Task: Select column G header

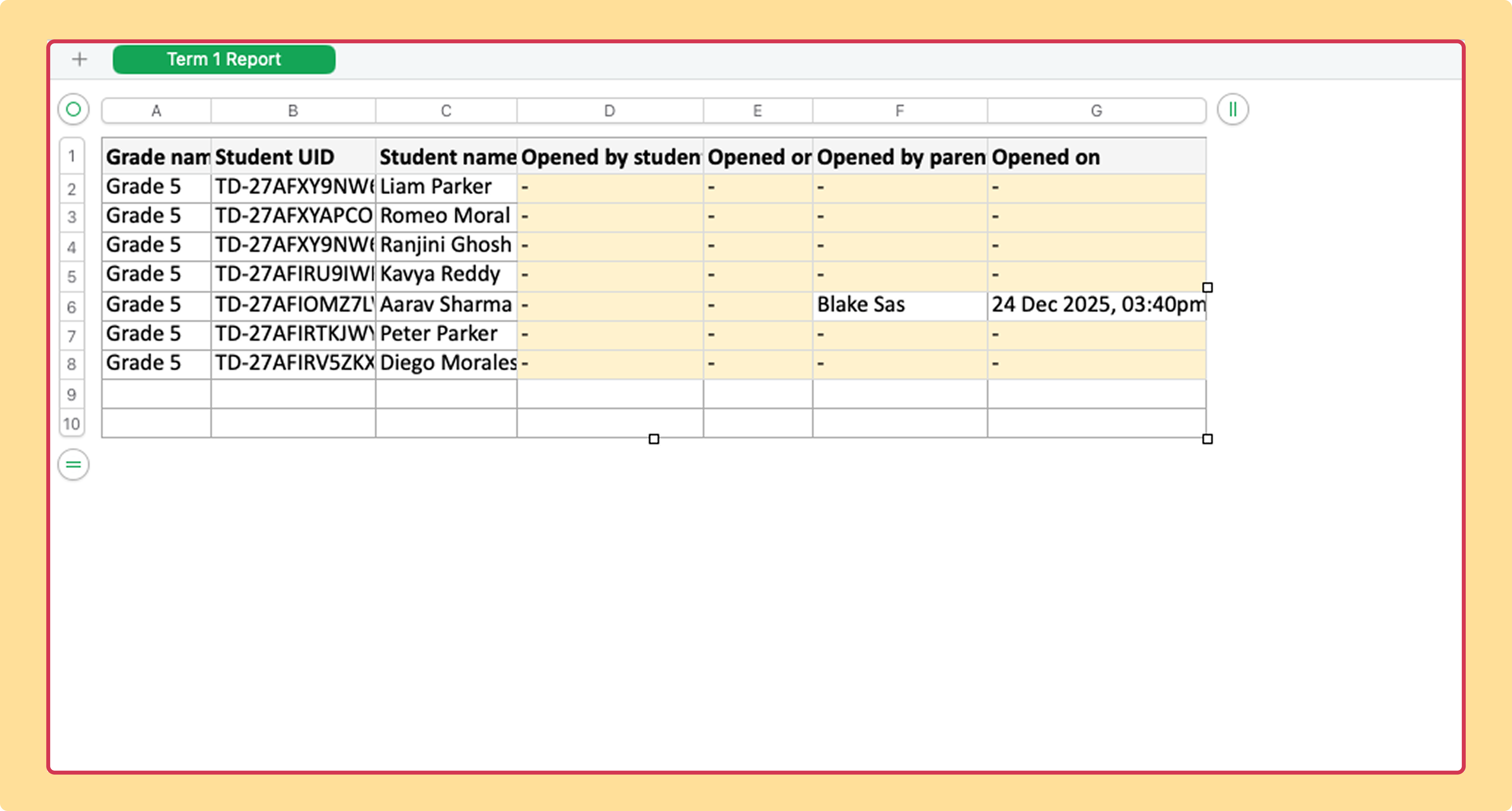Action: pyautogui.click(x=1096, y=111)
